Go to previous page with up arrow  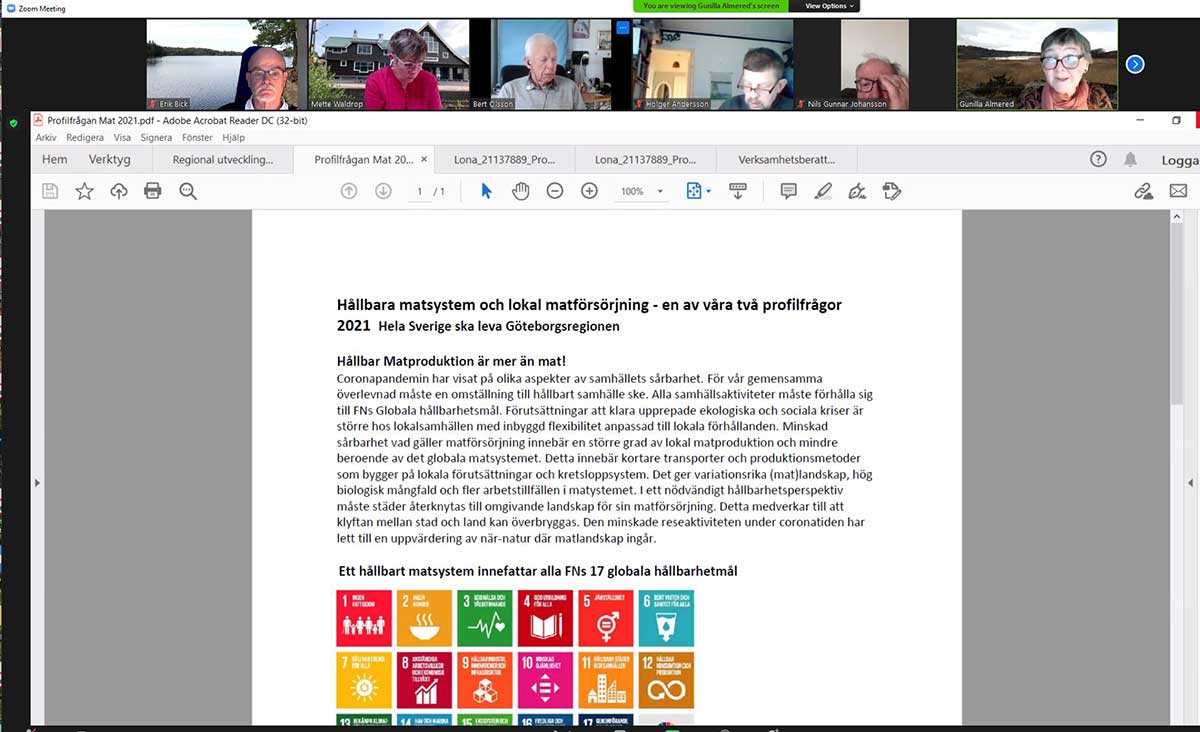[349, 191]
